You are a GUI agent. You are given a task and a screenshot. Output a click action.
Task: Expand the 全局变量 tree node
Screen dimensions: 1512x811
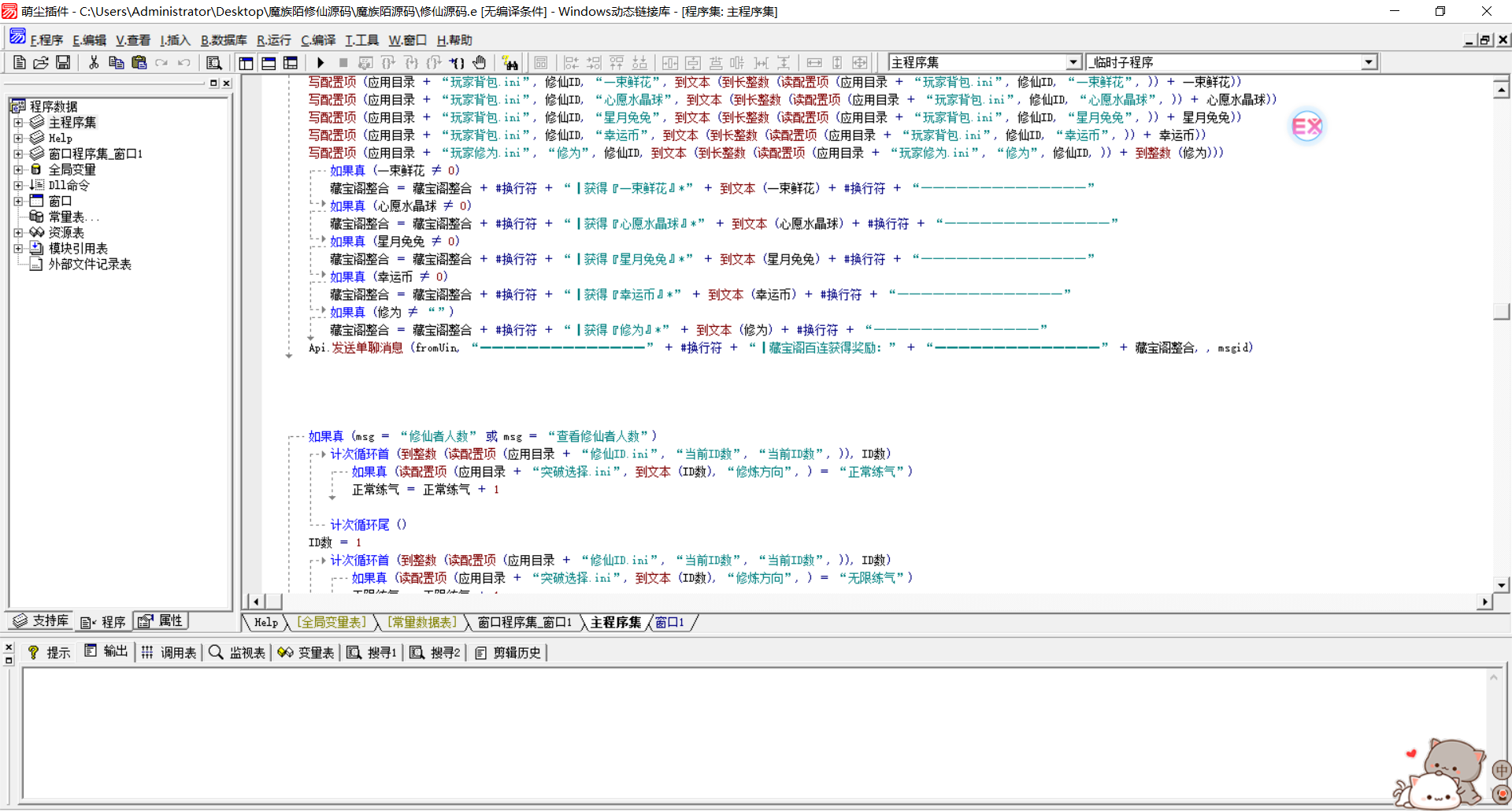click(x=18, y=169)
